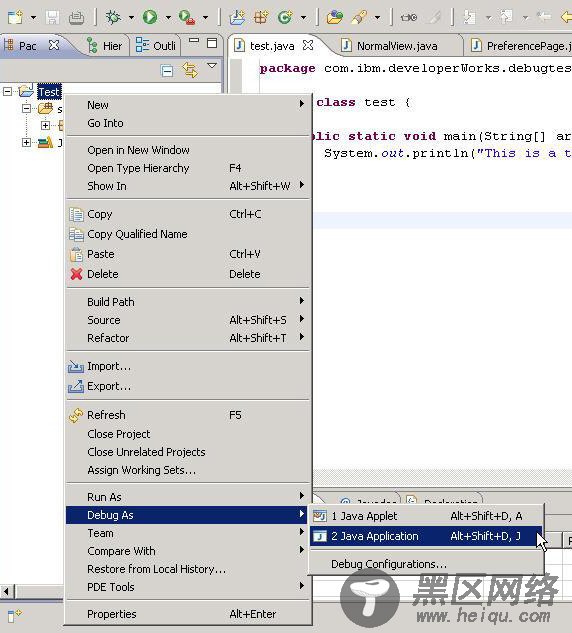
Task: Click the Debug bug icon in toolbar
Action: point(113,17)
